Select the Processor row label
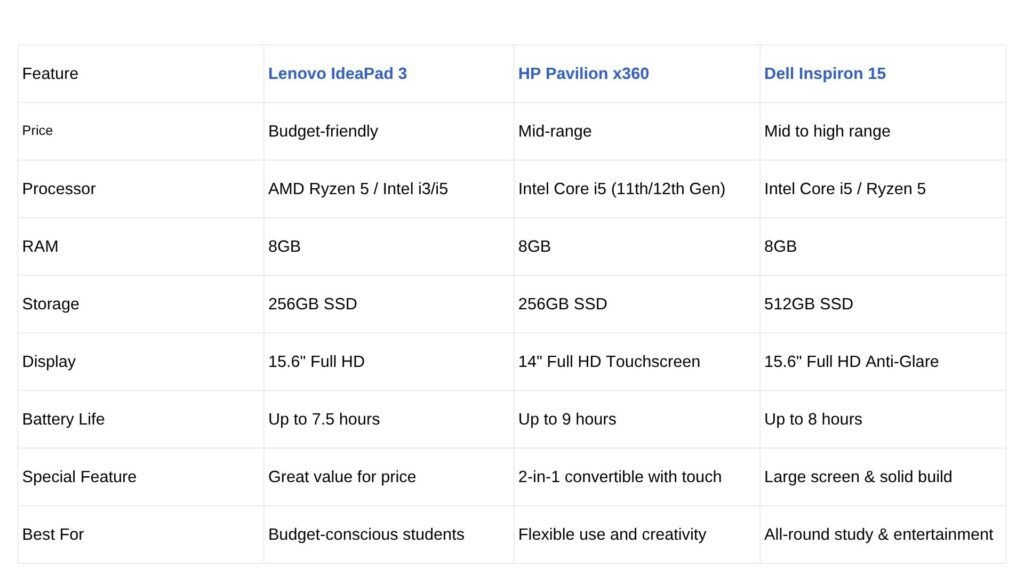 (x=59, y=189)
